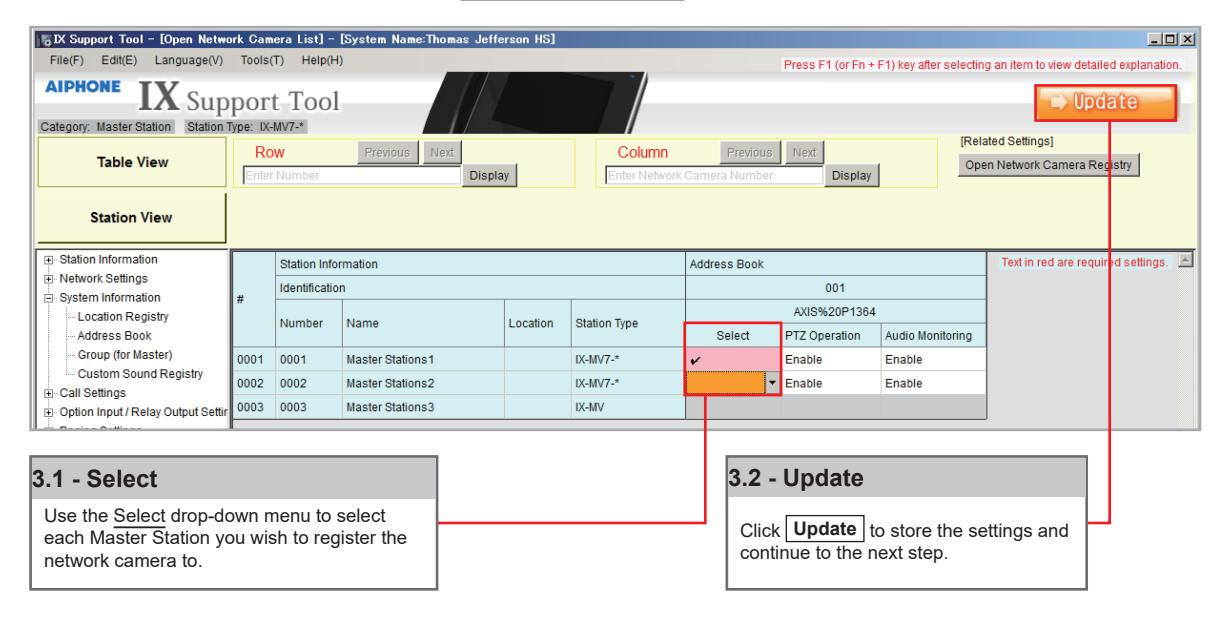Click PTZ Operation Enable for Master Stations2

coord(830,384)
